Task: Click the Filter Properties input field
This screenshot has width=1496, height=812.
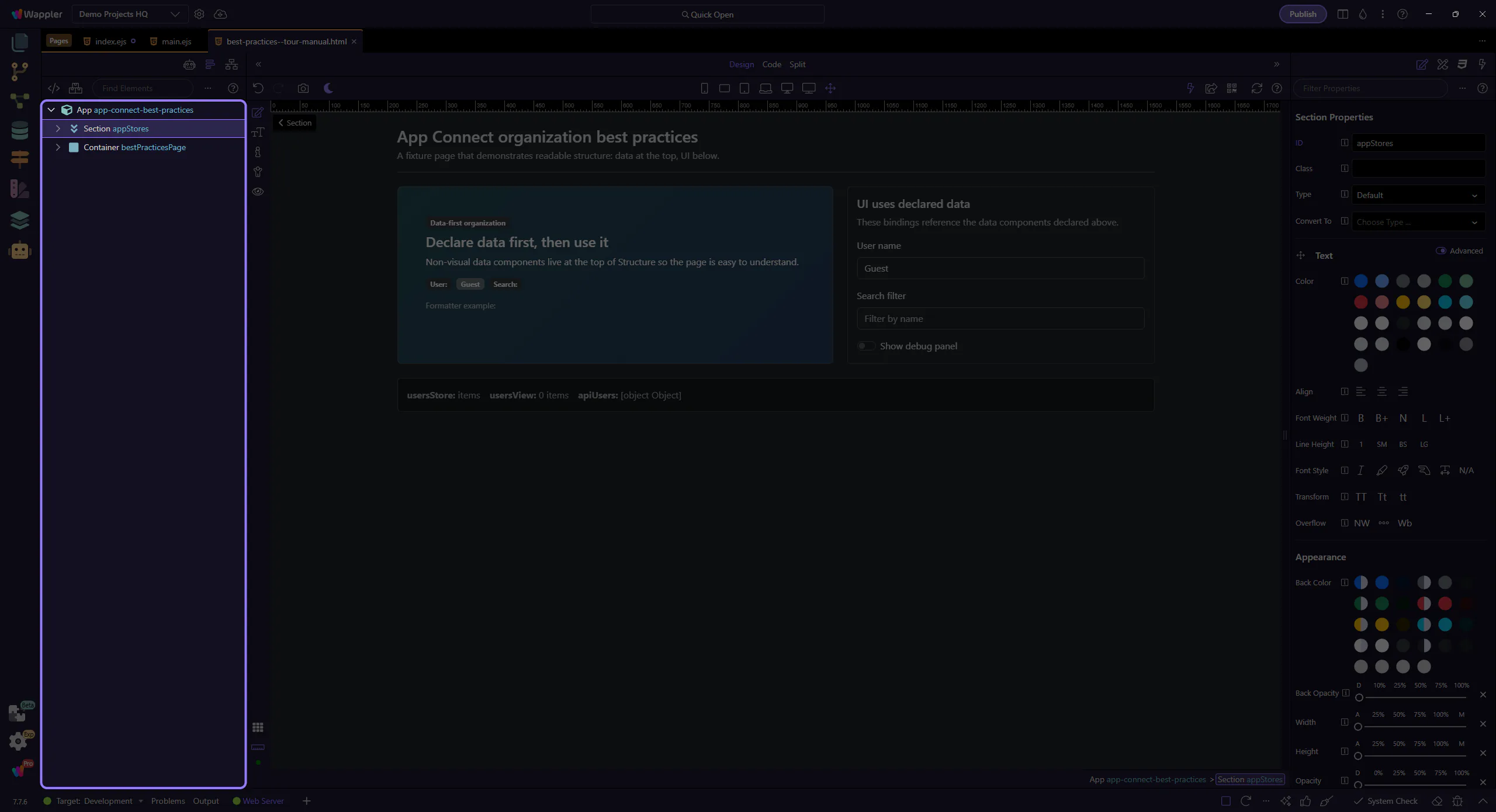Action: coord(1371,88)
